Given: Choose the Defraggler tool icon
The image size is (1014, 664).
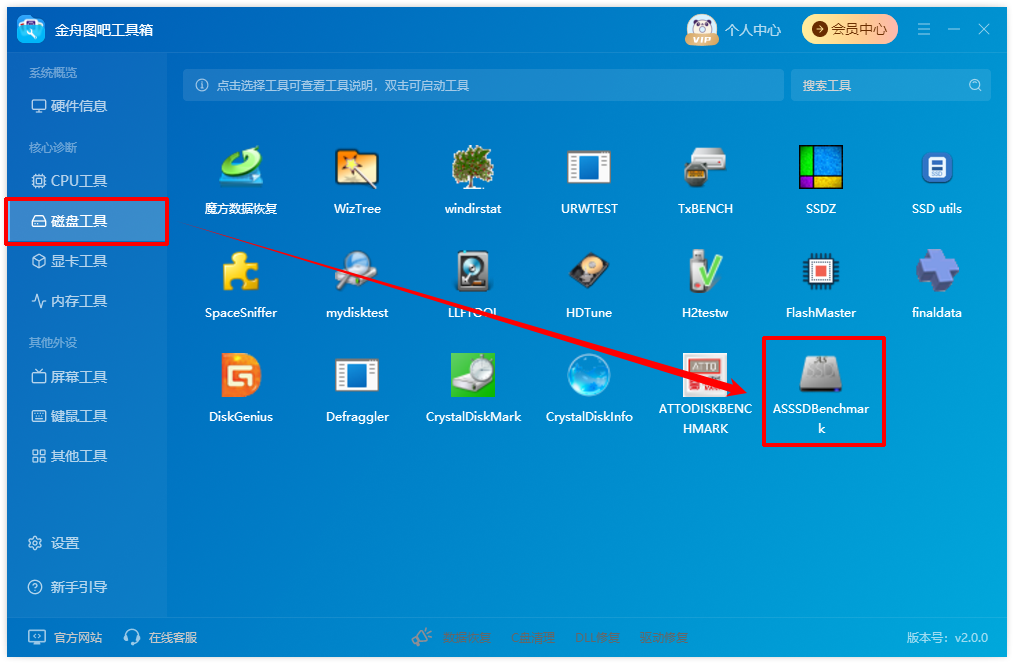Looking at the screenshot, I should point(357,375).
